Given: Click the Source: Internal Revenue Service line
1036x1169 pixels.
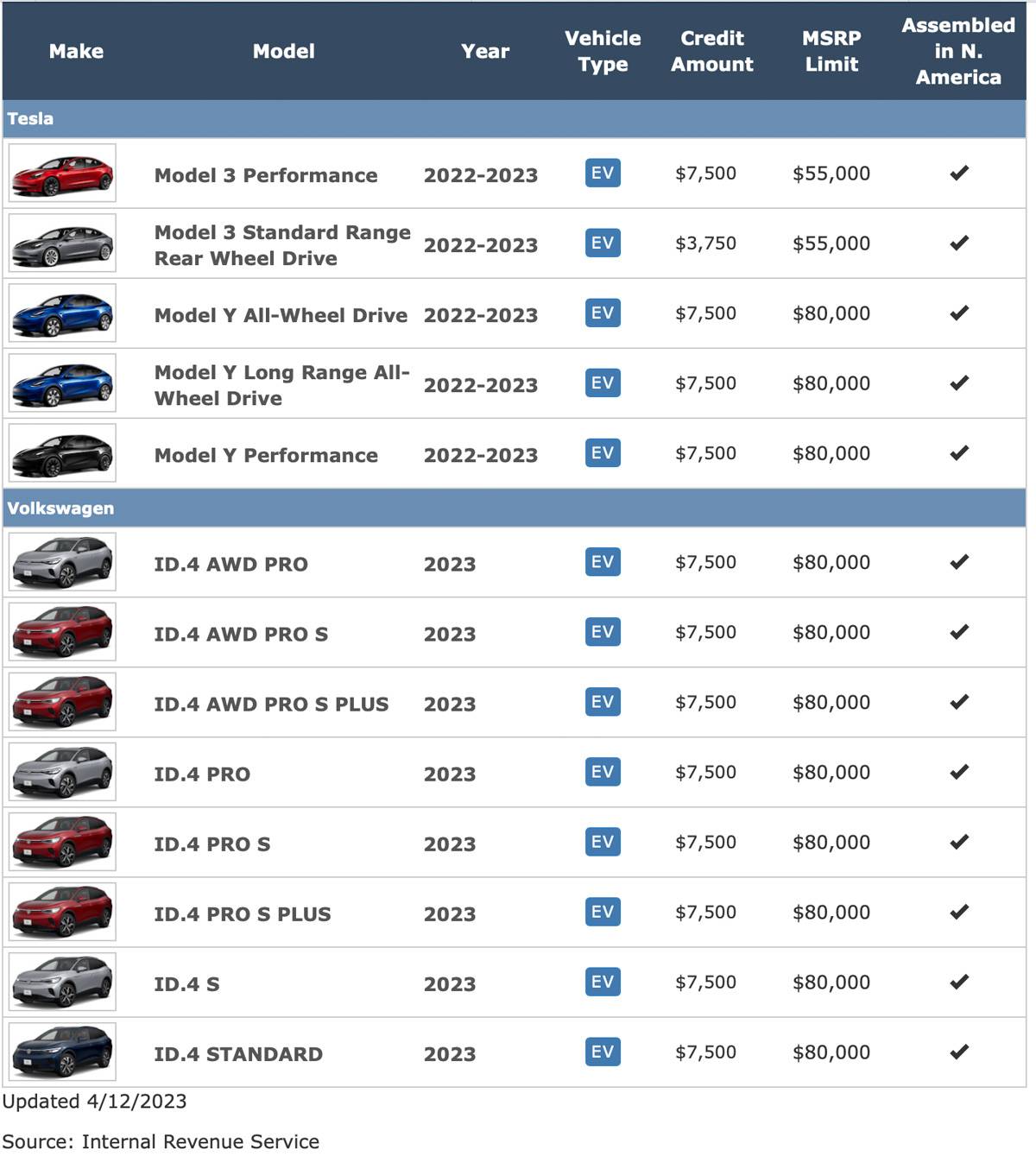Looking at the screenshot, I should point(161,1141).
